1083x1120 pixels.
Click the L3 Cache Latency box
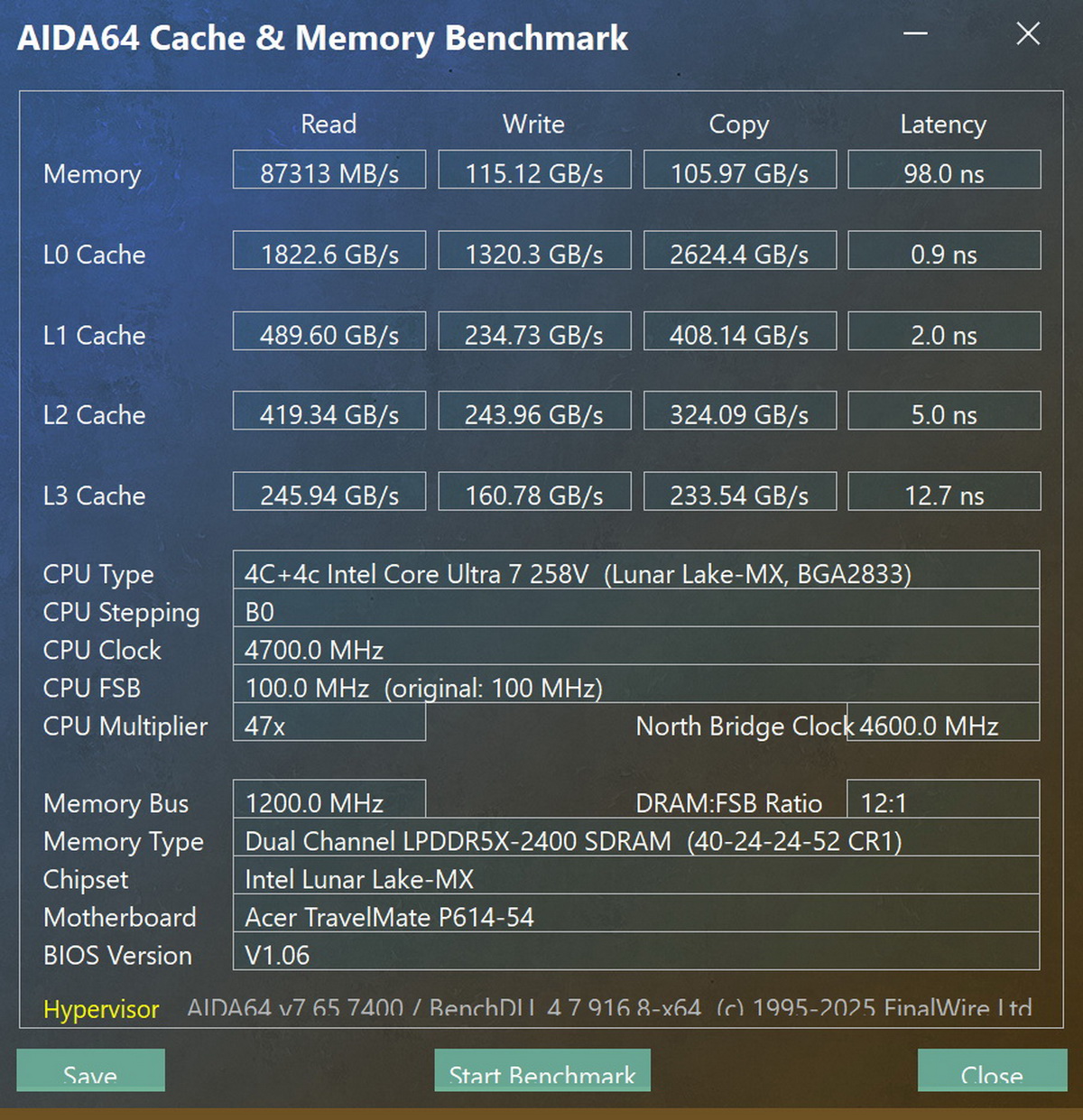coord(944,492)
